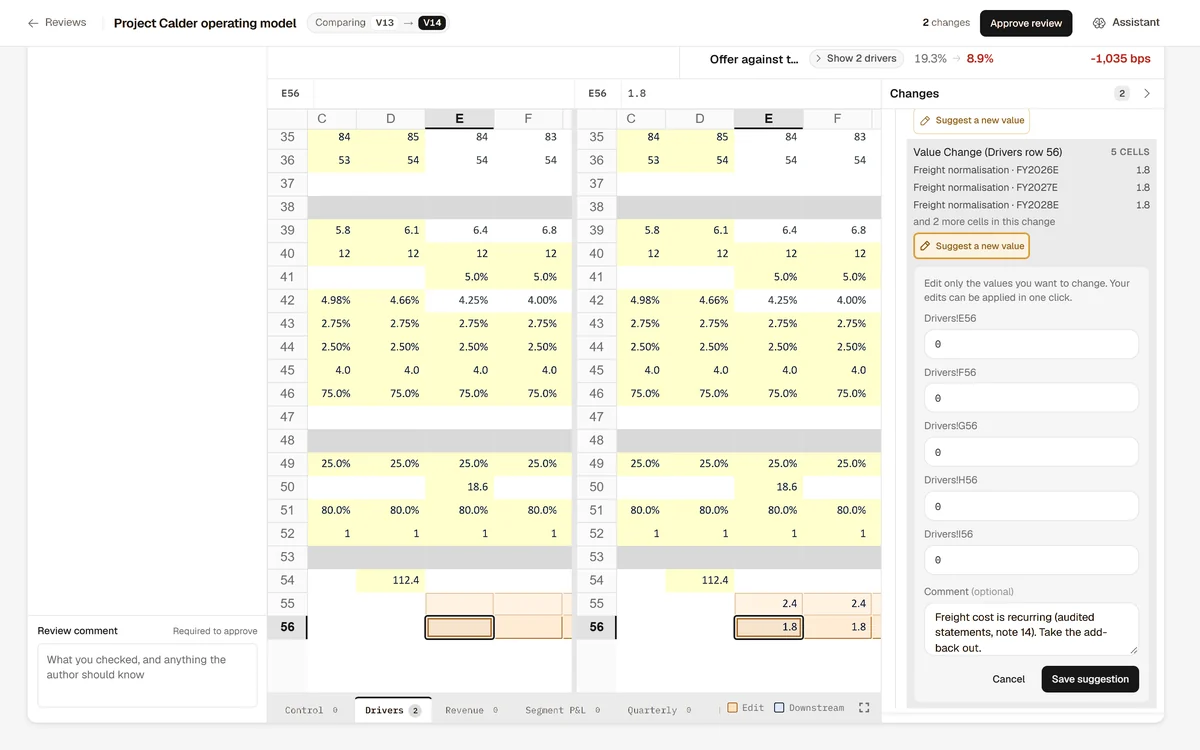This screenshot has height=750, width=1200.
Task: Click the '-1,035 bps' delta value
Action: pyautogui.click(x=1120, y=59)
